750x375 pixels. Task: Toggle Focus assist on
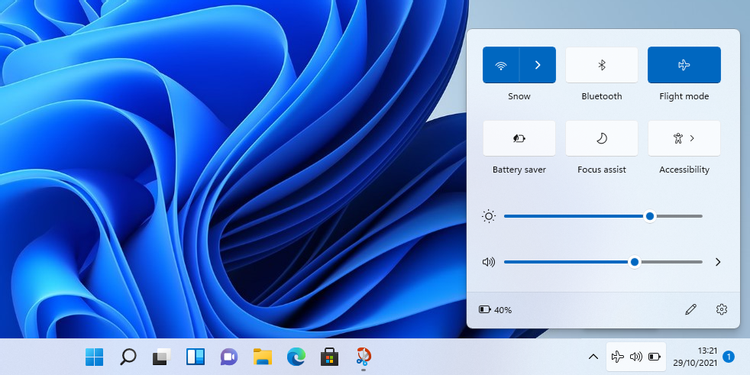pos(602,138)
